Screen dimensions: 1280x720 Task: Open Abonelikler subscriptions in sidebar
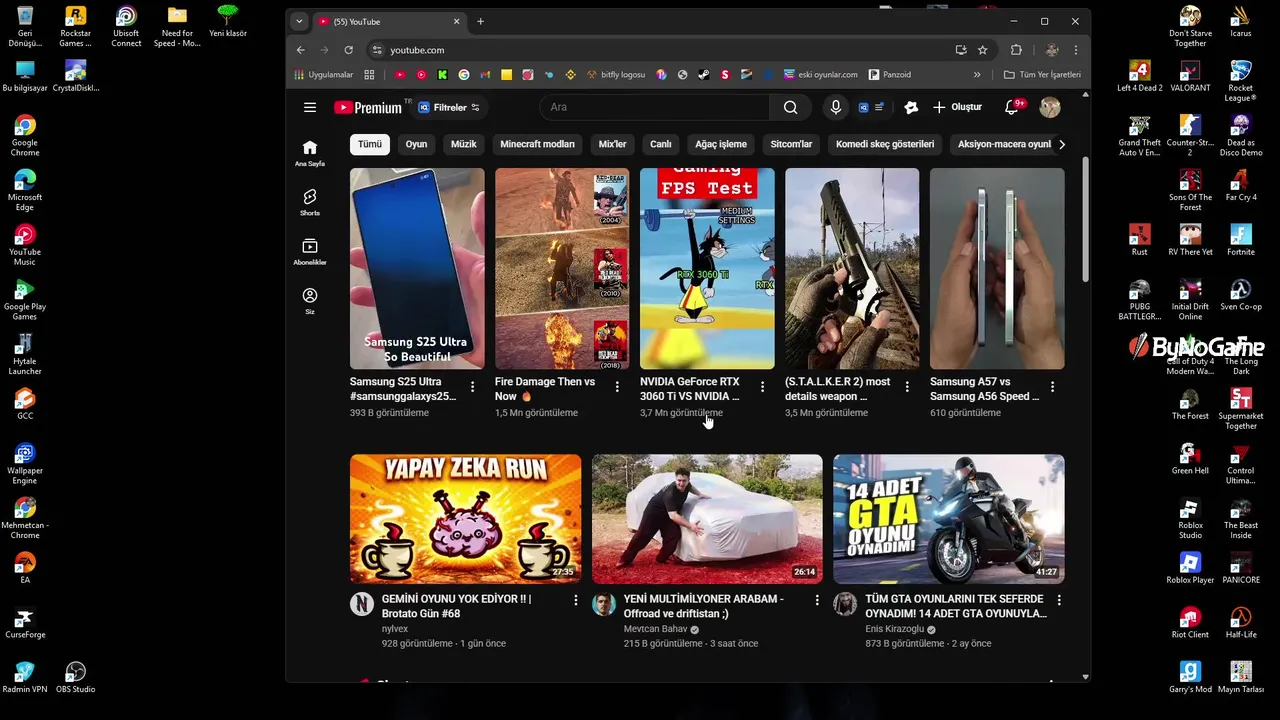point(310,252)
